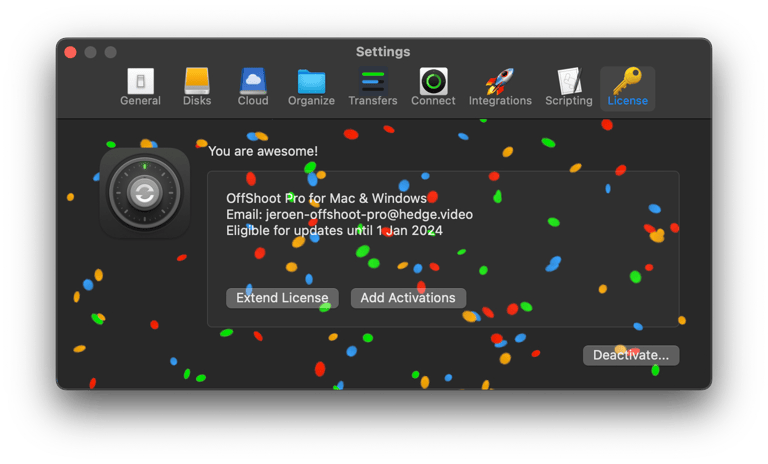Open Integrations via the rocket icon

[501, 87]
